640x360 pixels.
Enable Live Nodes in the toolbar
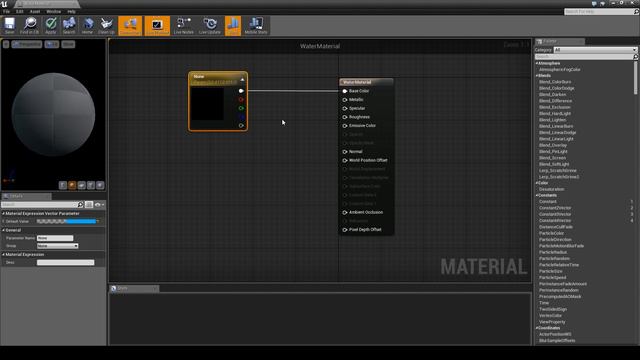(x=184, y=26)
